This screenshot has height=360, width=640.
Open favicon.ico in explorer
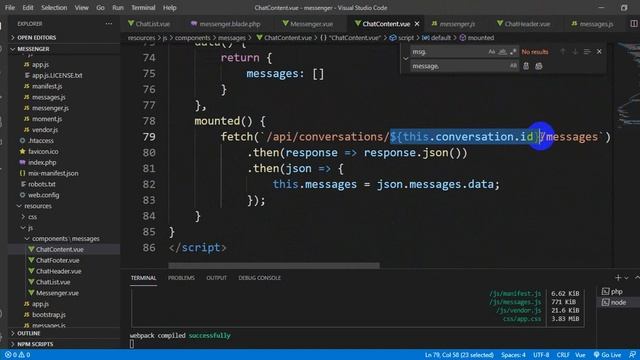click(43, 151)
